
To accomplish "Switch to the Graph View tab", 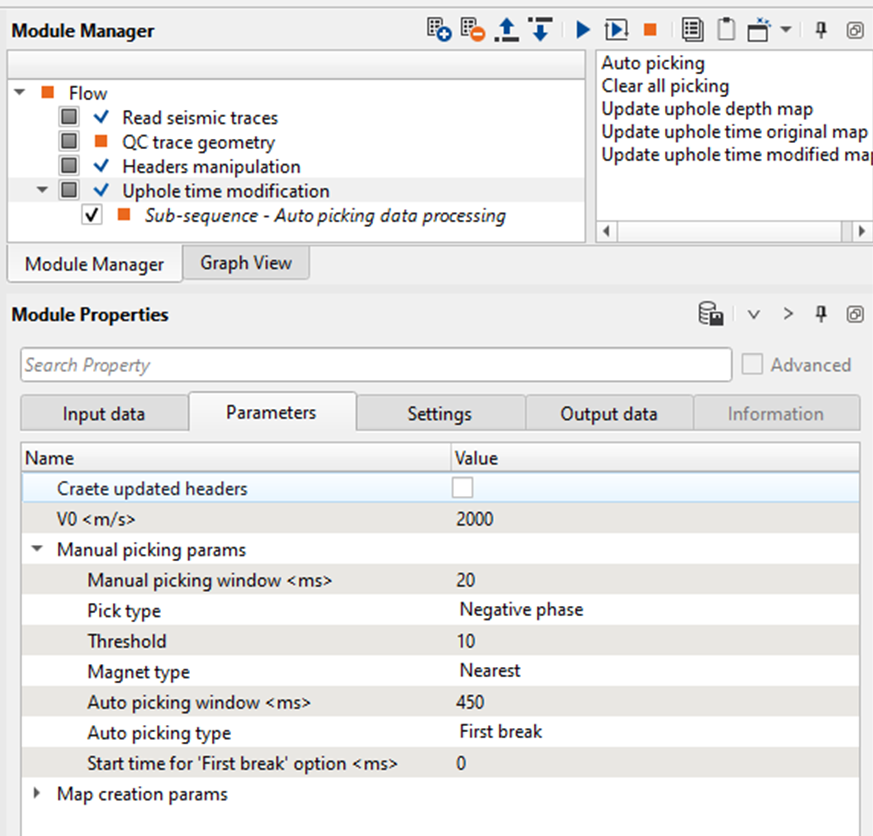I will click(x=246, y=263).
